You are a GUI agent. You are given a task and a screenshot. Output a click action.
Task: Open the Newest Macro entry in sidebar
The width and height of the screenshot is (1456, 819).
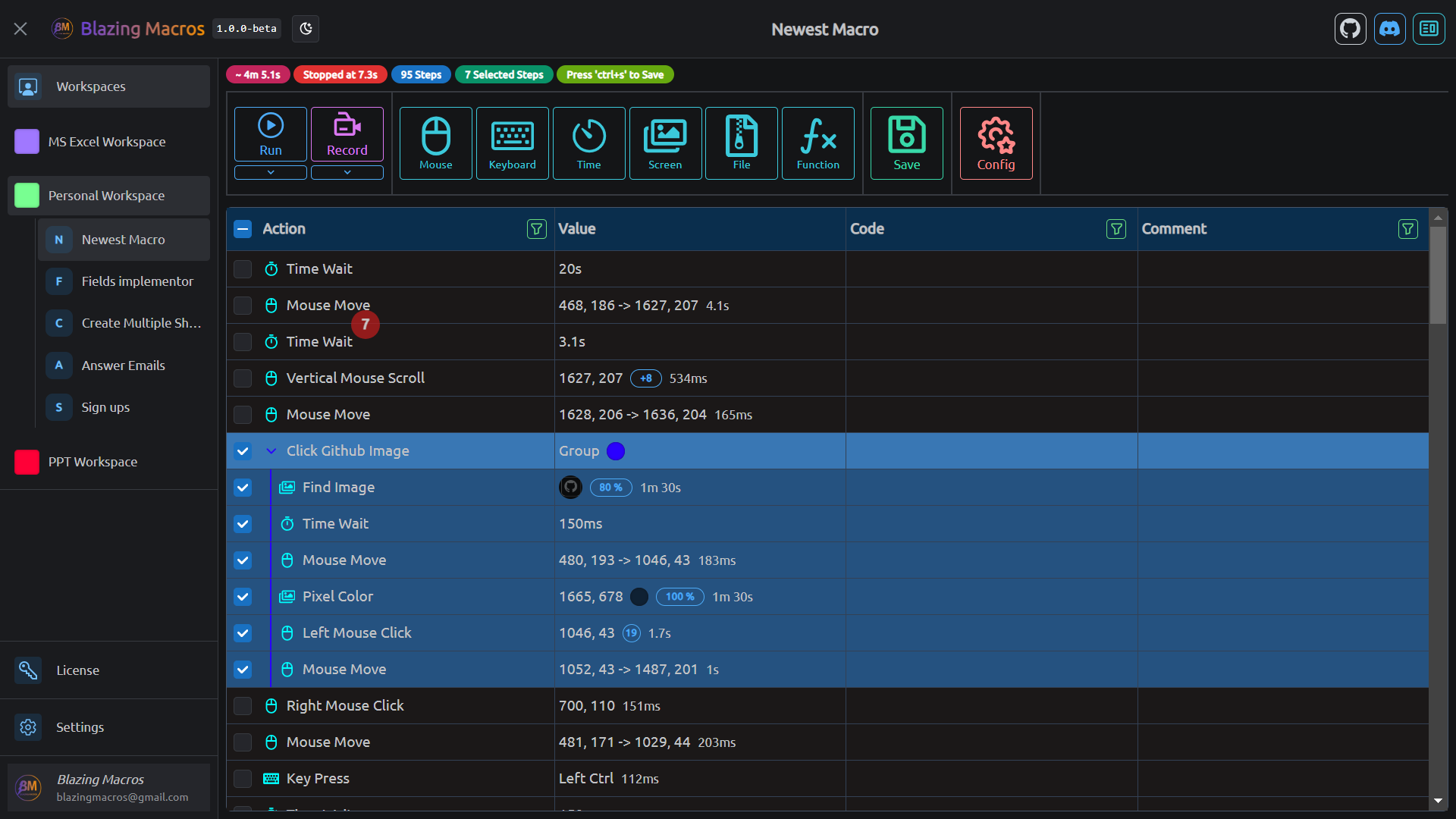tap(124, 240)
